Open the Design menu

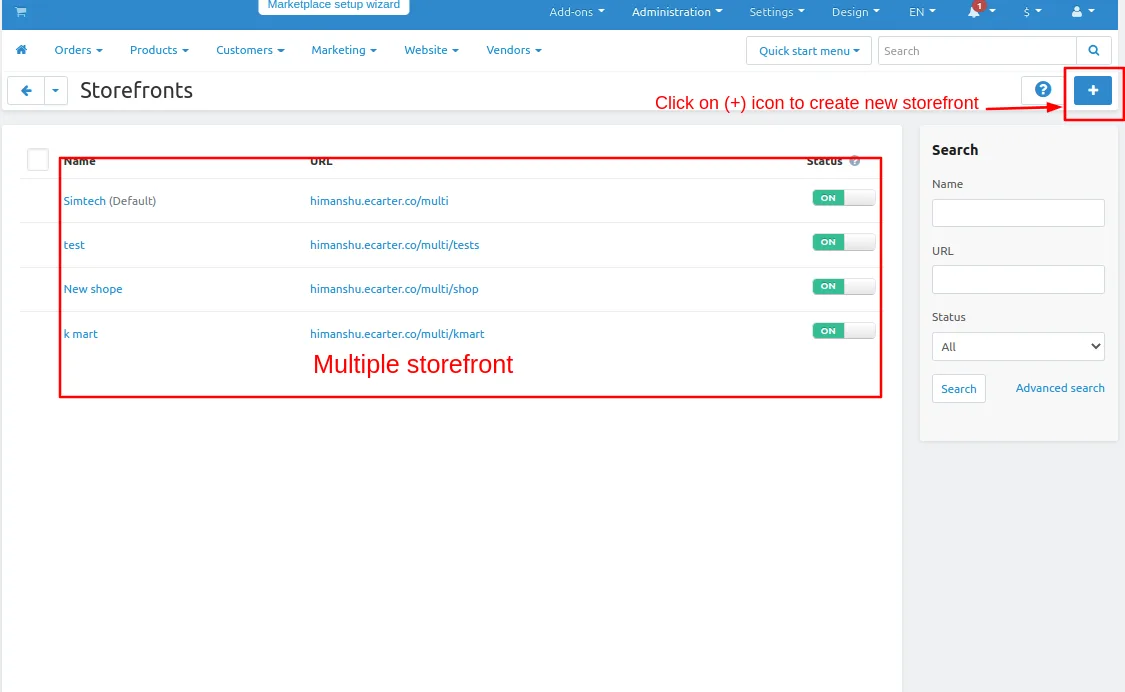tap(855, 11)
